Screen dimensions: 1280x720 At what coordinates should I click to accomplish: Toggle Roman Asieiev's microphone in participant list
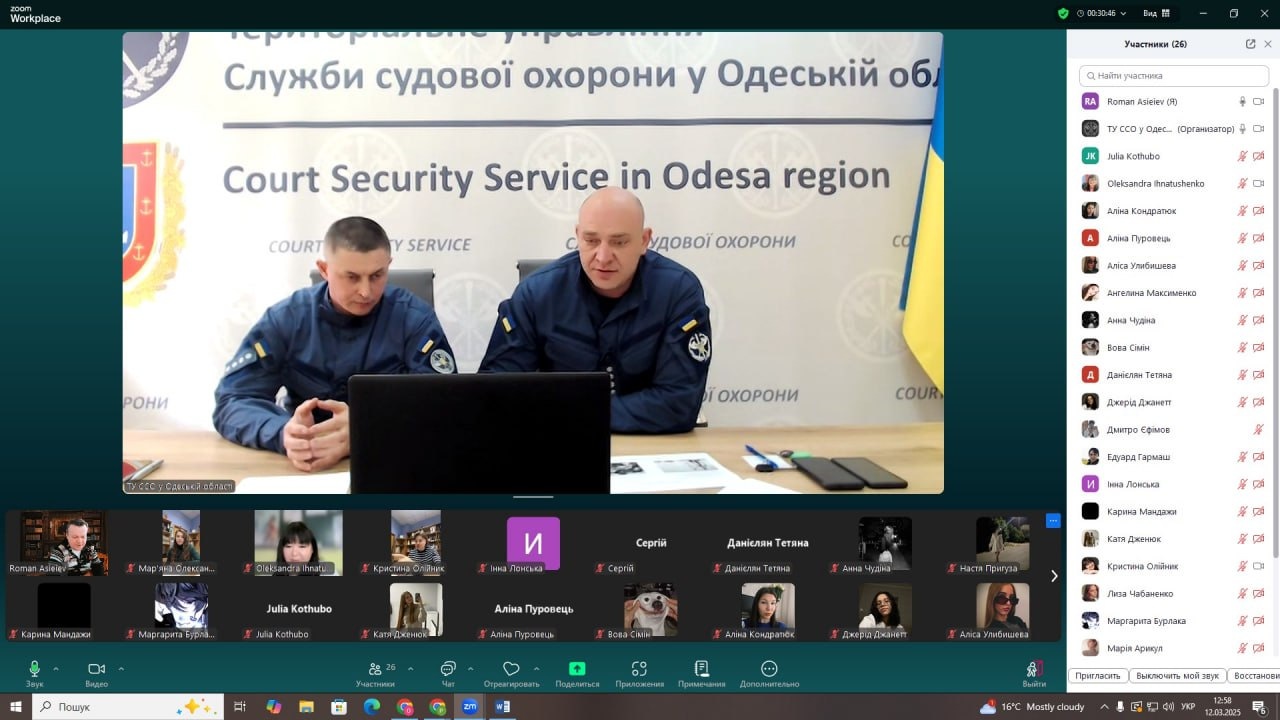pyautogui.click(x=1243, y=101)
